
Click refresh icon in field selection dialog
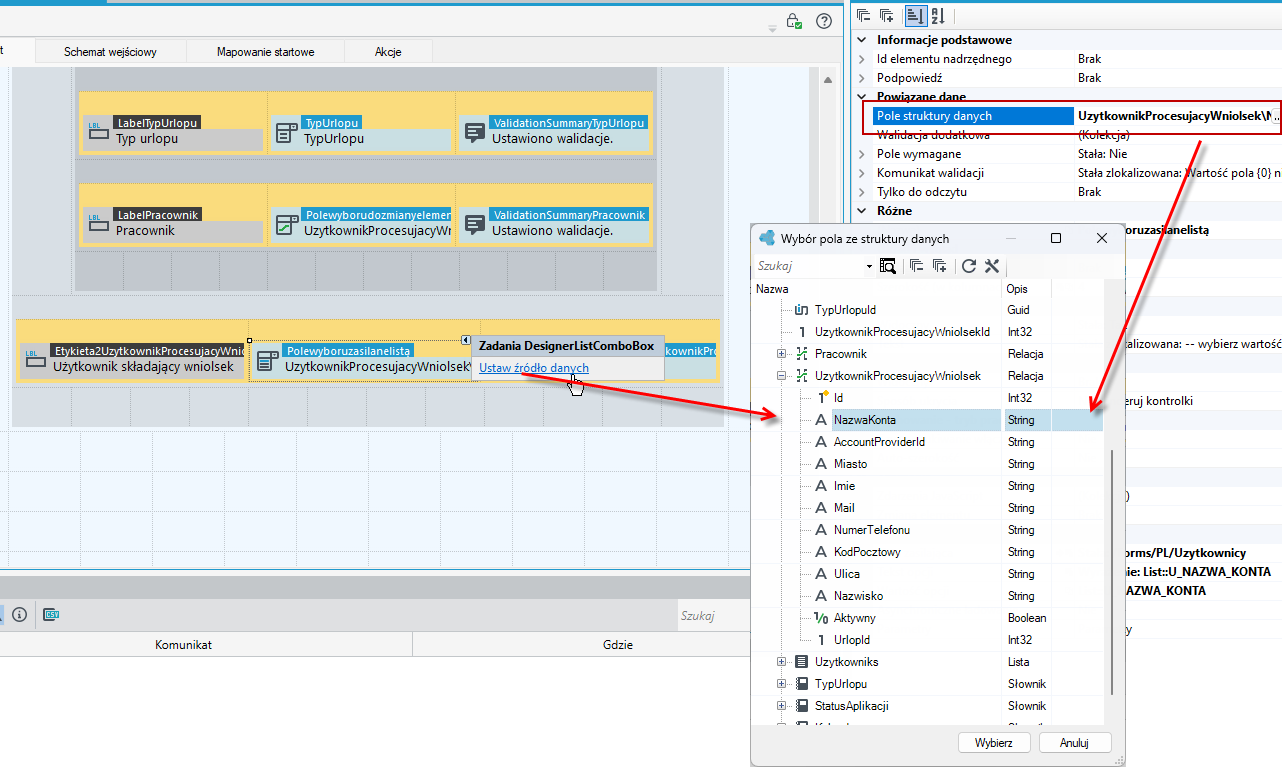tap(968, 266)
